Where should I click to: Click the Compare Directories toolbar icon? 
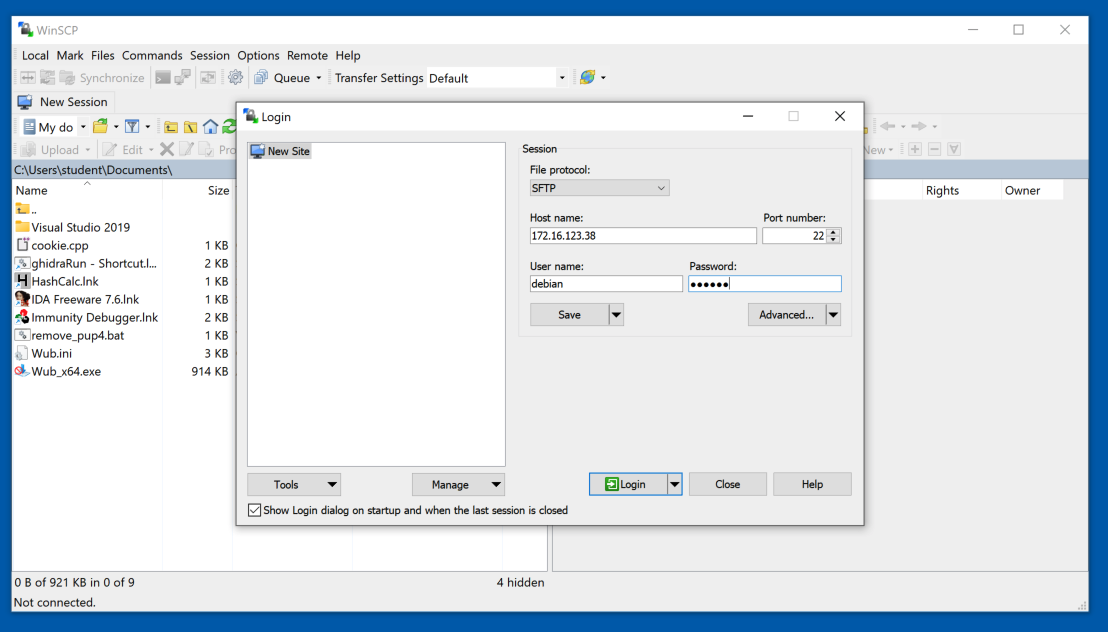coord(28,78)
